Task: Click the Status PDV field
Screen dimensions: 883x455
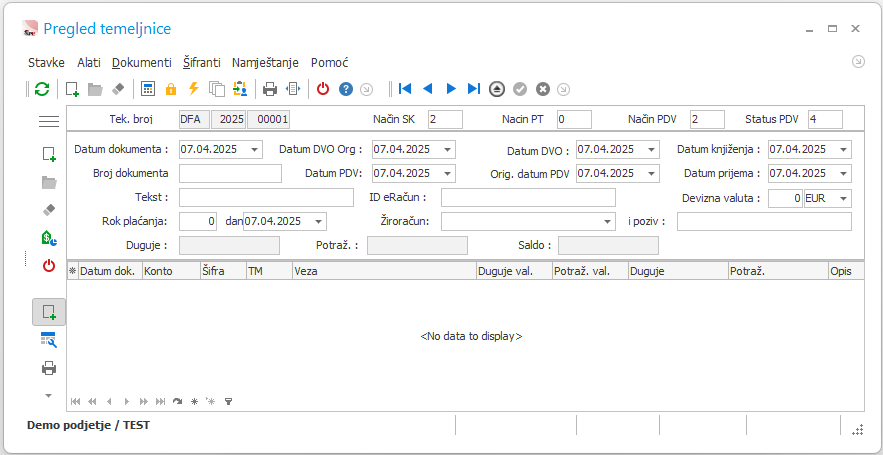Action: [x=825, y=119]
